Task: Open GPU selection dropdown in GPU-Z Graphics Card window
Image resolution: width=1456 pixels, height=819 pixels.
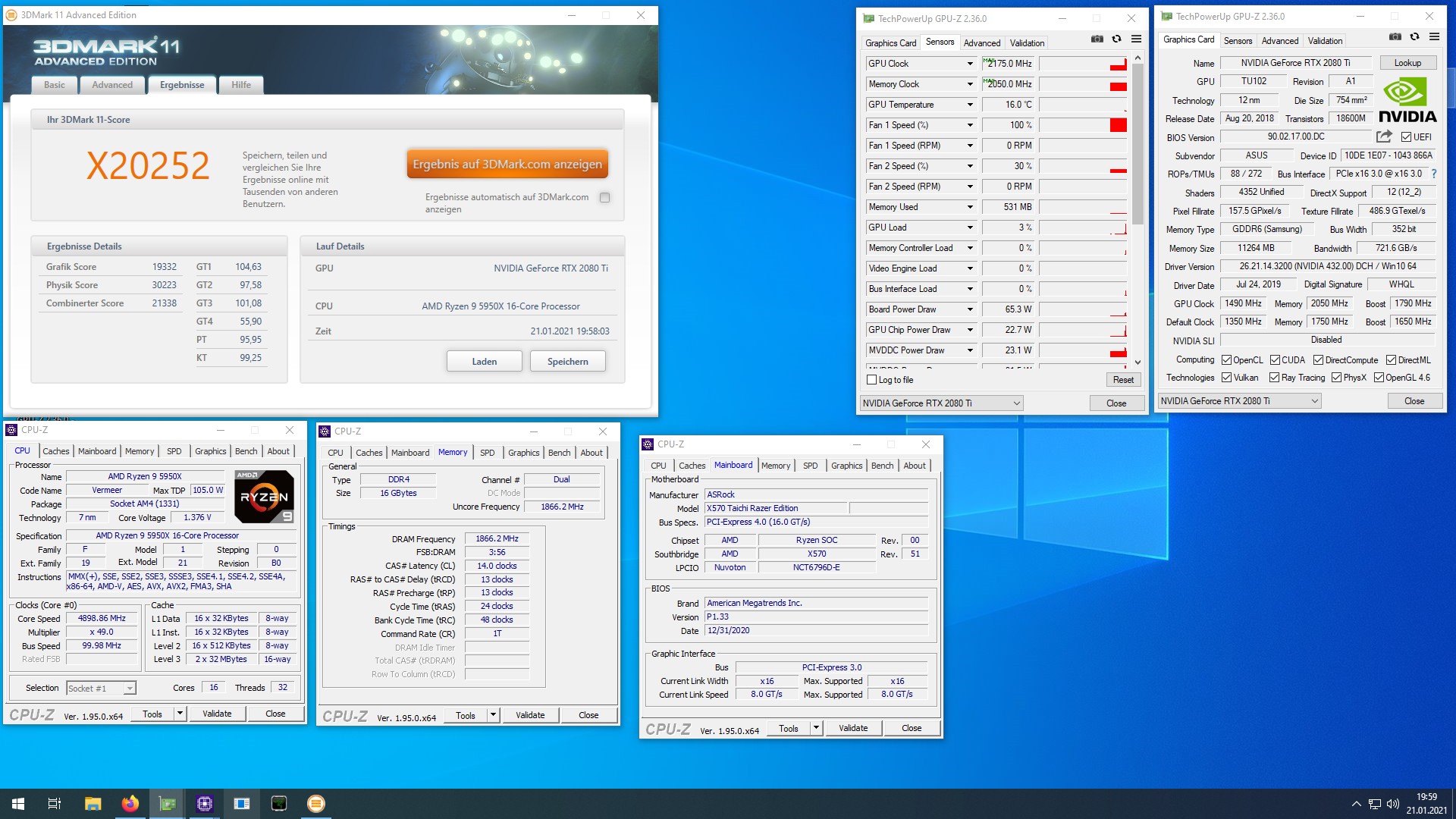Action: tap(1239, 401)
